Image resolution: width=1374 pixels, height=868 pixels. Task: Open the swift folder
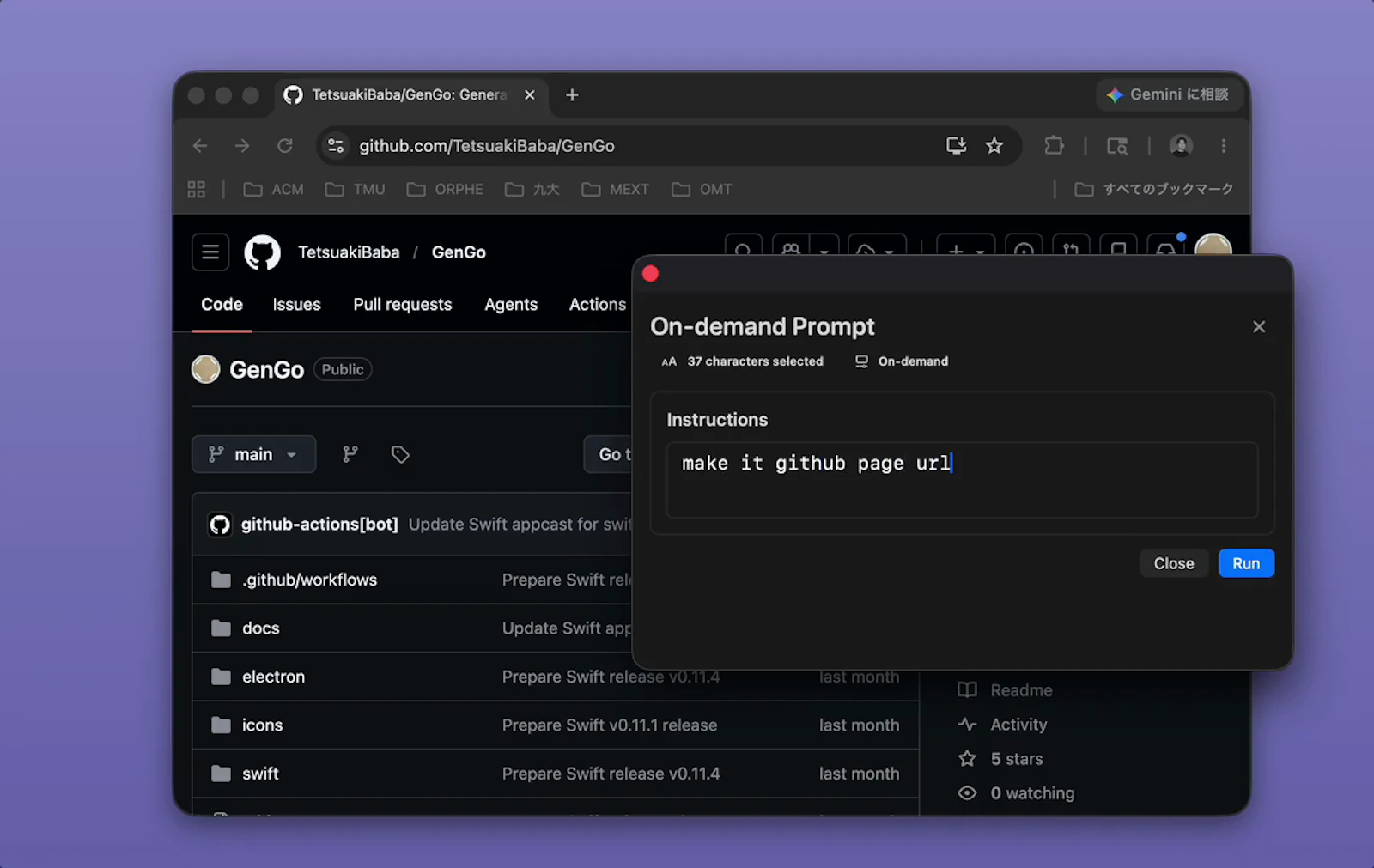[x=260, y=774]
